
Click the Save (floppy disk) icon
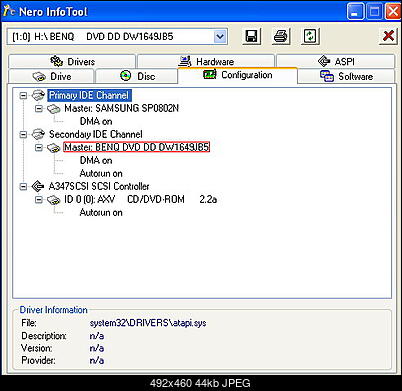pos(252,36)
